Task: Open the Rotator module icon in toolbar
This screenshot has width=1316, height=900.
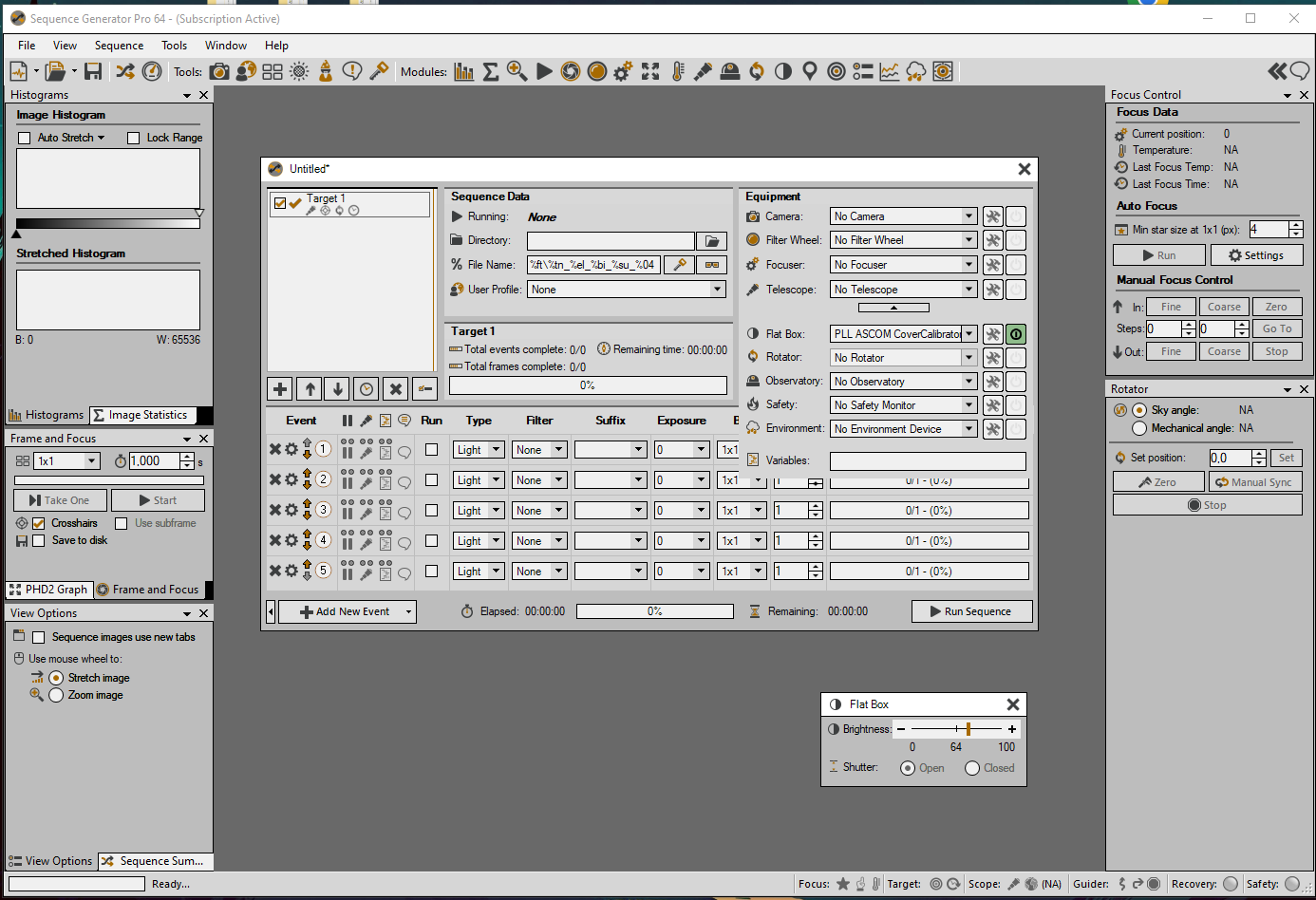Action: pos(757,71)
